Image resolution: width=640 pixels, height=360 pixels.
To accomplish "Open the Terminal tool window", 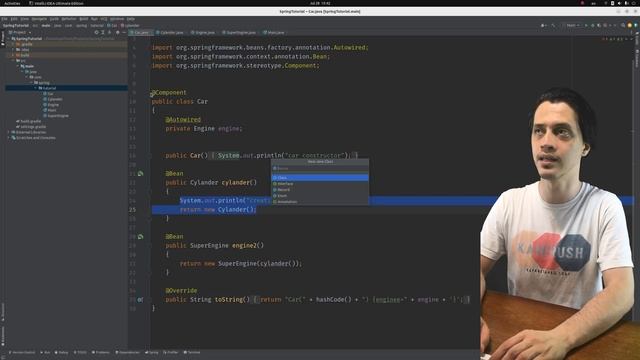I will tap(192, 352).
